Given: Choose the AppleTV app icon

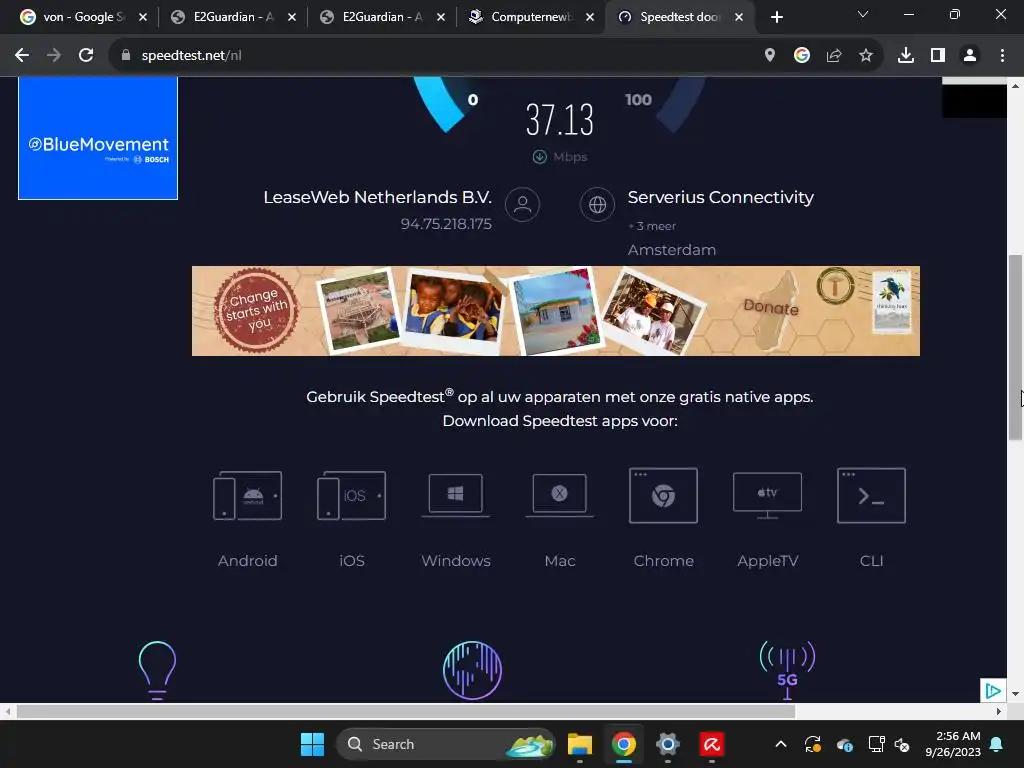Looking at the screenshot, I should [x=767, y=495].
